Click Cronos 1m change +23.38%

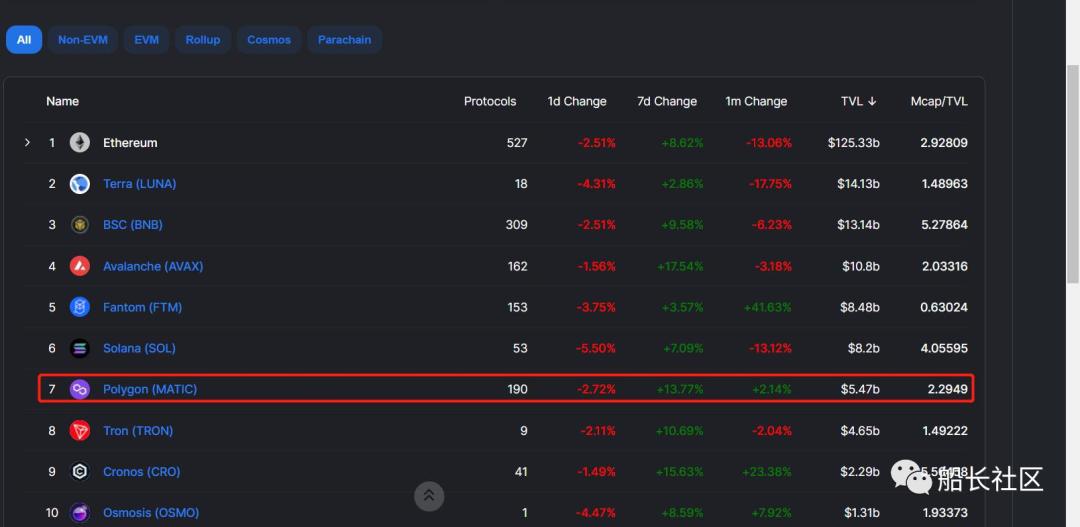point(767,472)
